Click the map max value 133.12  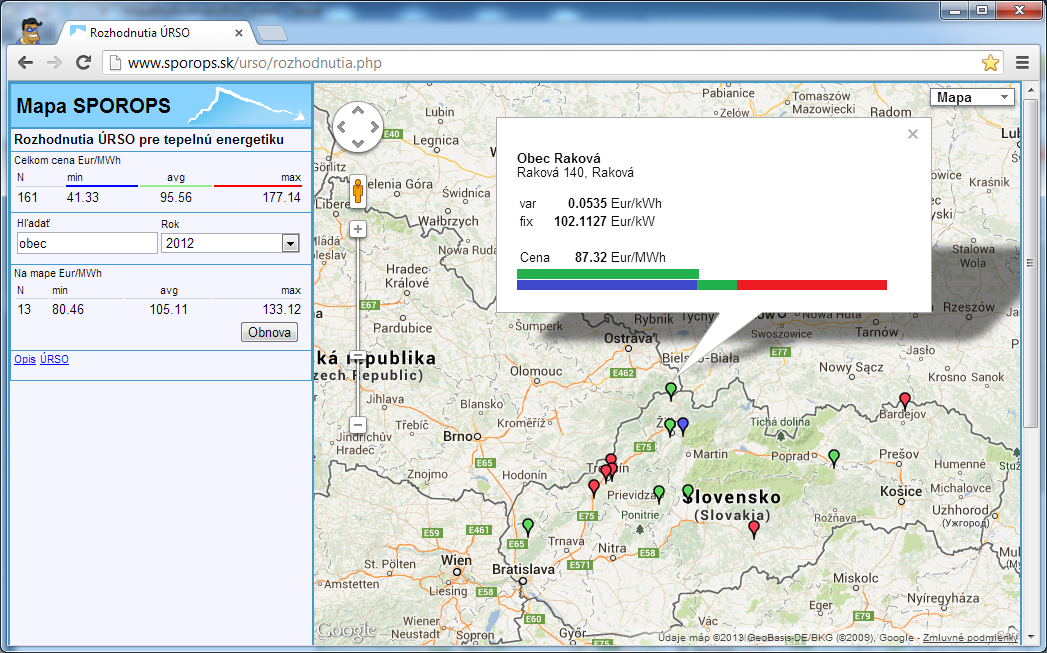tap(282, 309)
